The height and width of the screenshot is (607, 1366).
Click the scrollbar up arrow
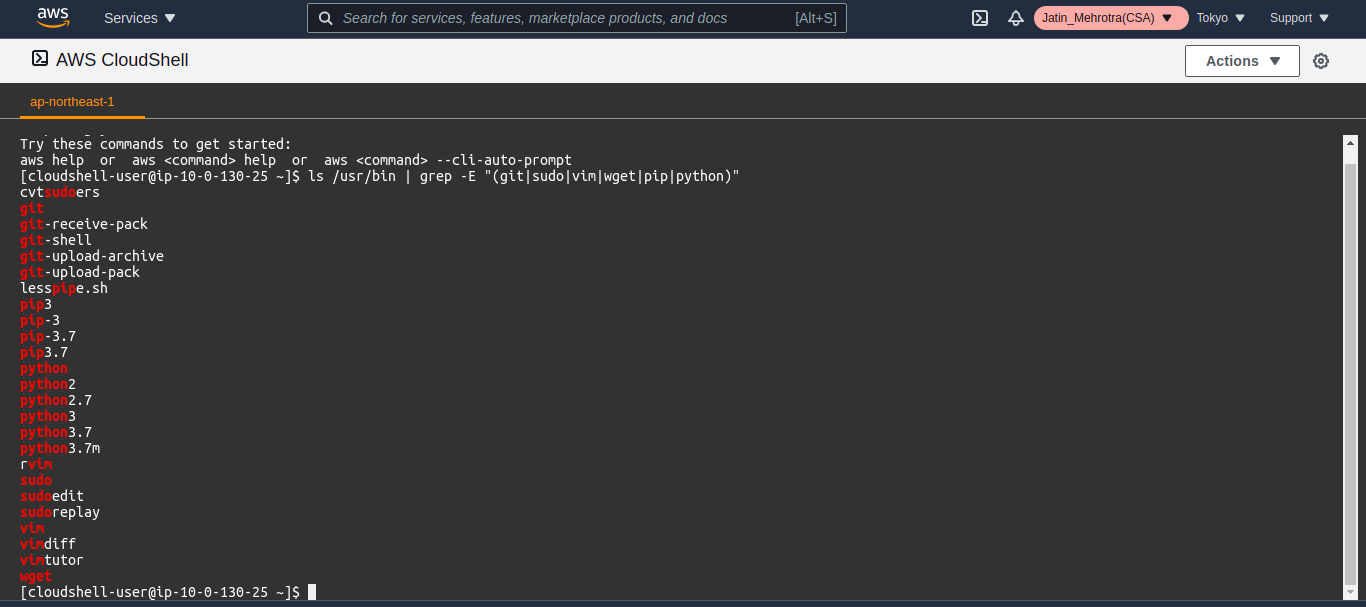[1350, 144]
